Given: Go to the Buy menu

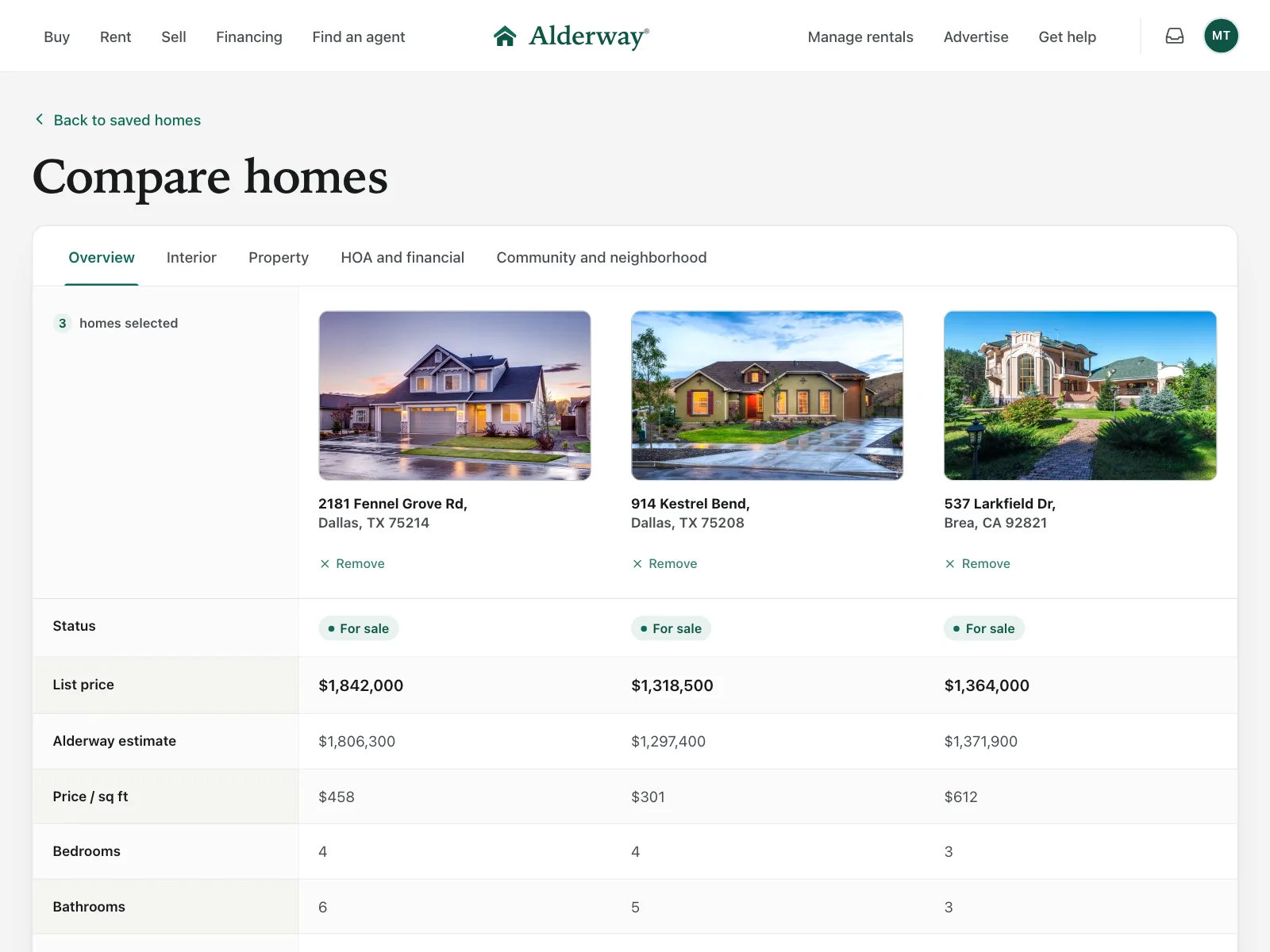Looking at the screenshot, I should click(x=56, y=36).
